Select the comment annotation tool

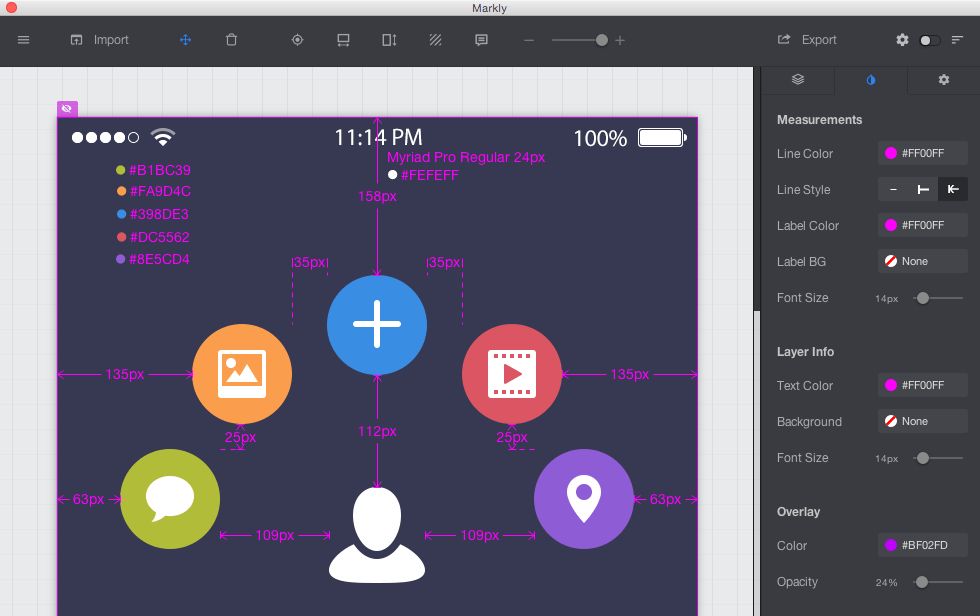[x=481, y=40]
